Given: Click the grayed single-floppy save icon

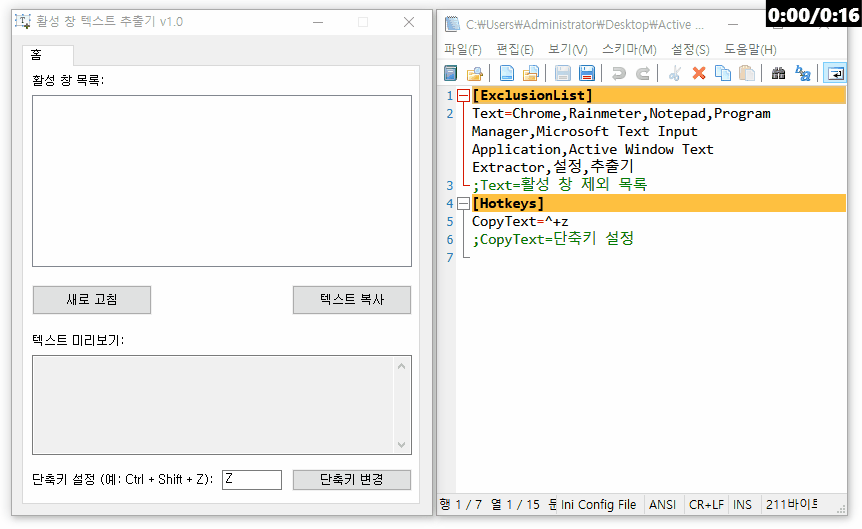Looking at the screenshot, I should 562,73.
